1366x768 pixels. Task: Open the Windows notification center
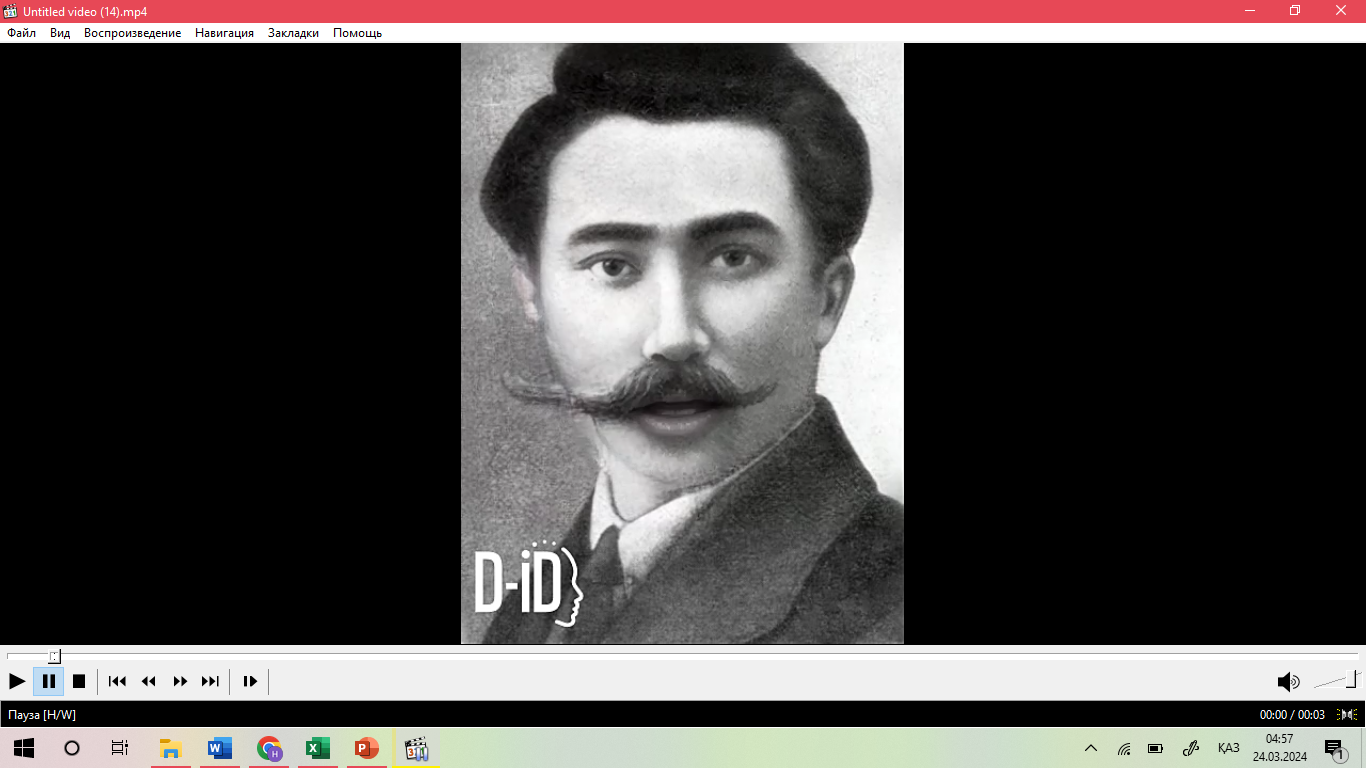click(1334, 748)
